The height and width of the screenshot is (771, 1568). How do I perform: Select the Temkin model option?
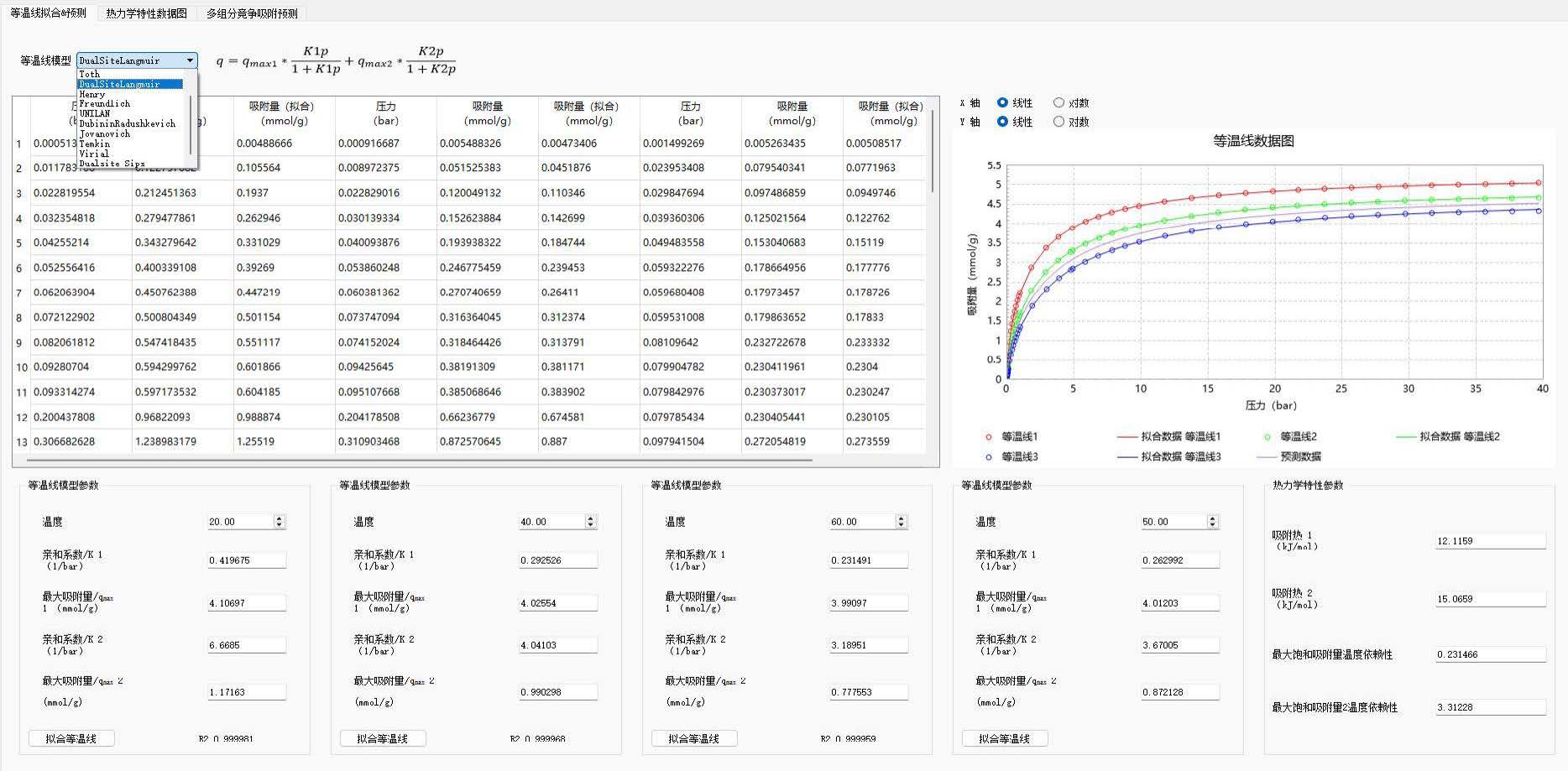tap(95, 143)
